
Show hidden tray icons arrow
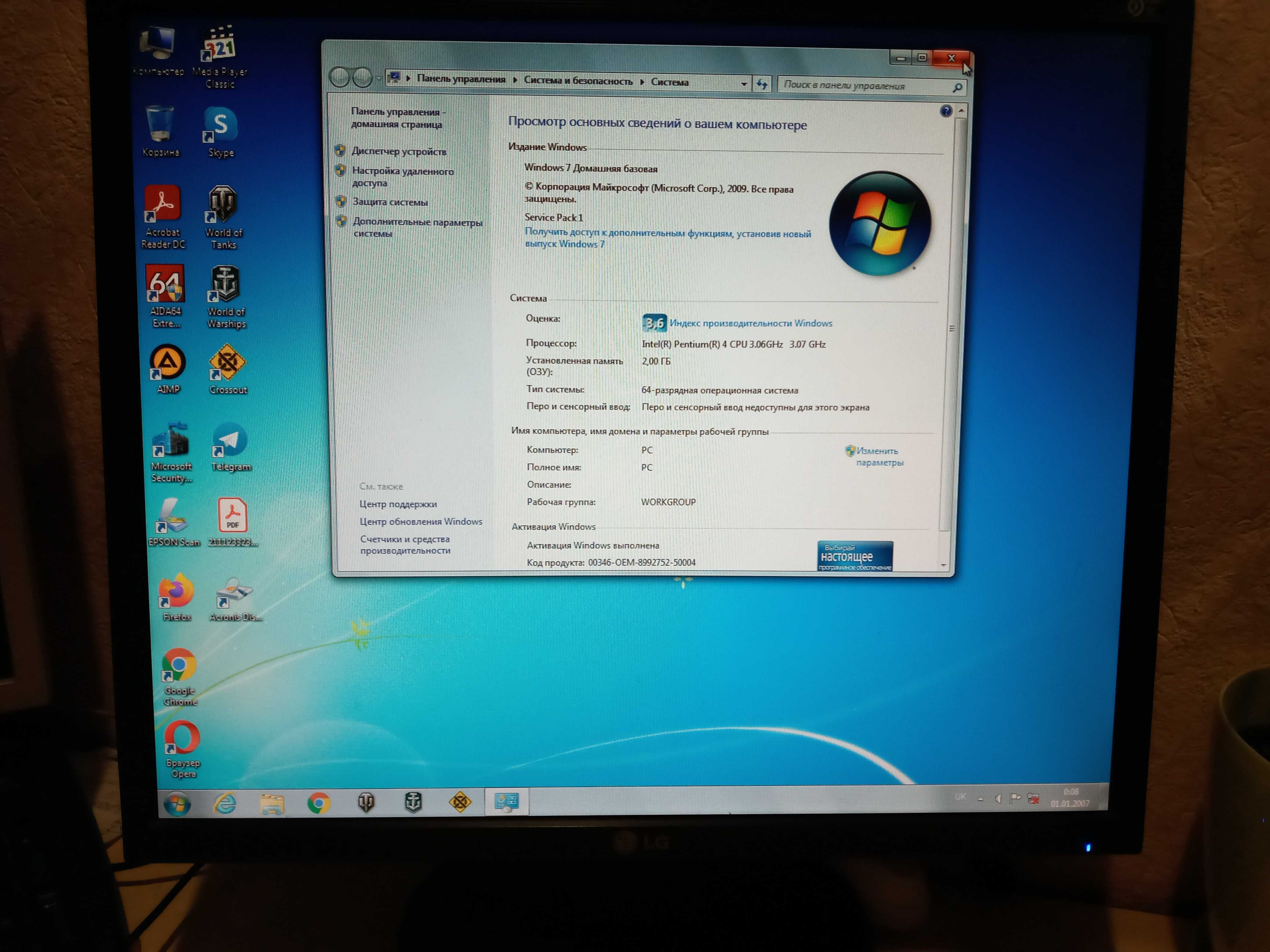pos(980,798)
